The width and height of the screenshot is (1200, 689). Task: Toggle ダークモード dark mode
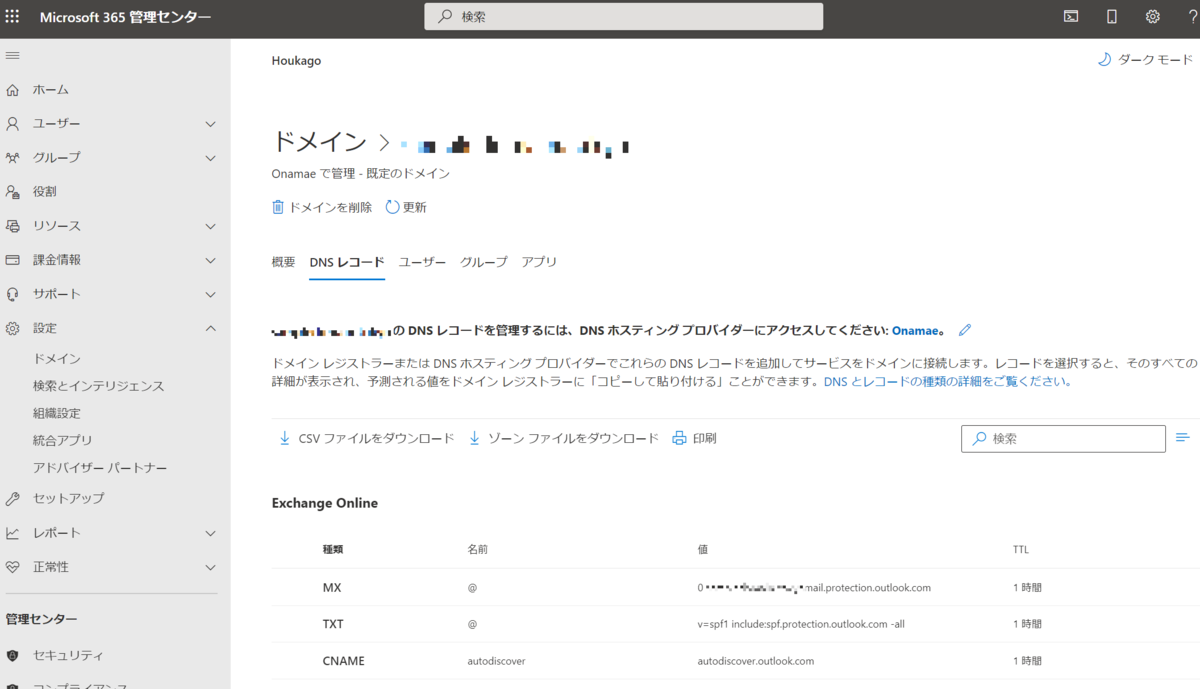[x=1146, y=60]
